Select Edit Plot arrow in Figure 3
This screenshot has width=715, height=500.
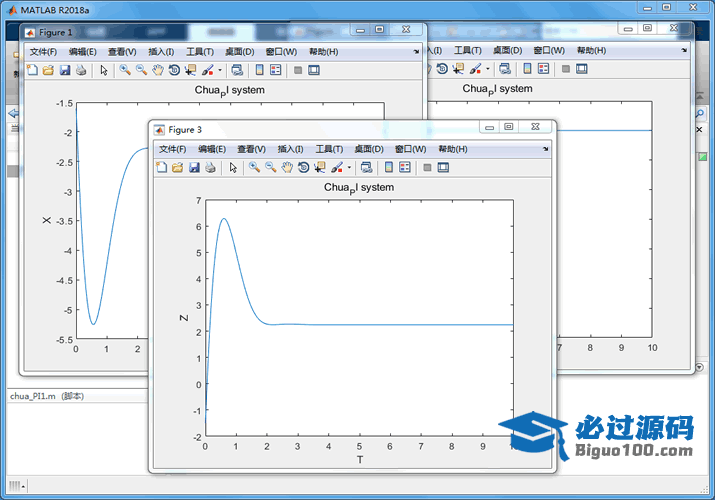[233, 167]
